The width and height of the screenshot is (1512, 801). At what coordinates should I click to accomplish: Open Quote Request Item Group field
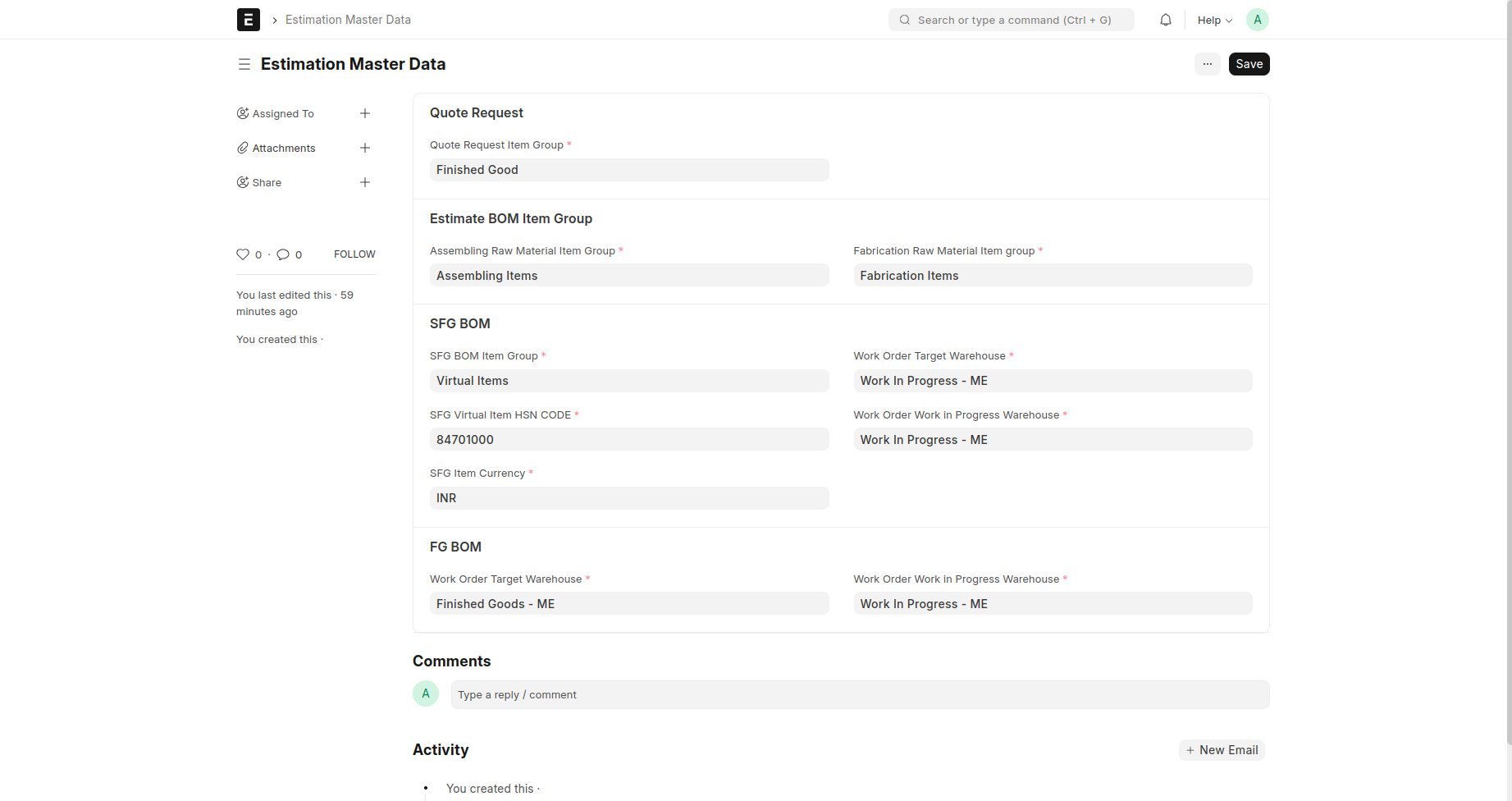point(628,170)
